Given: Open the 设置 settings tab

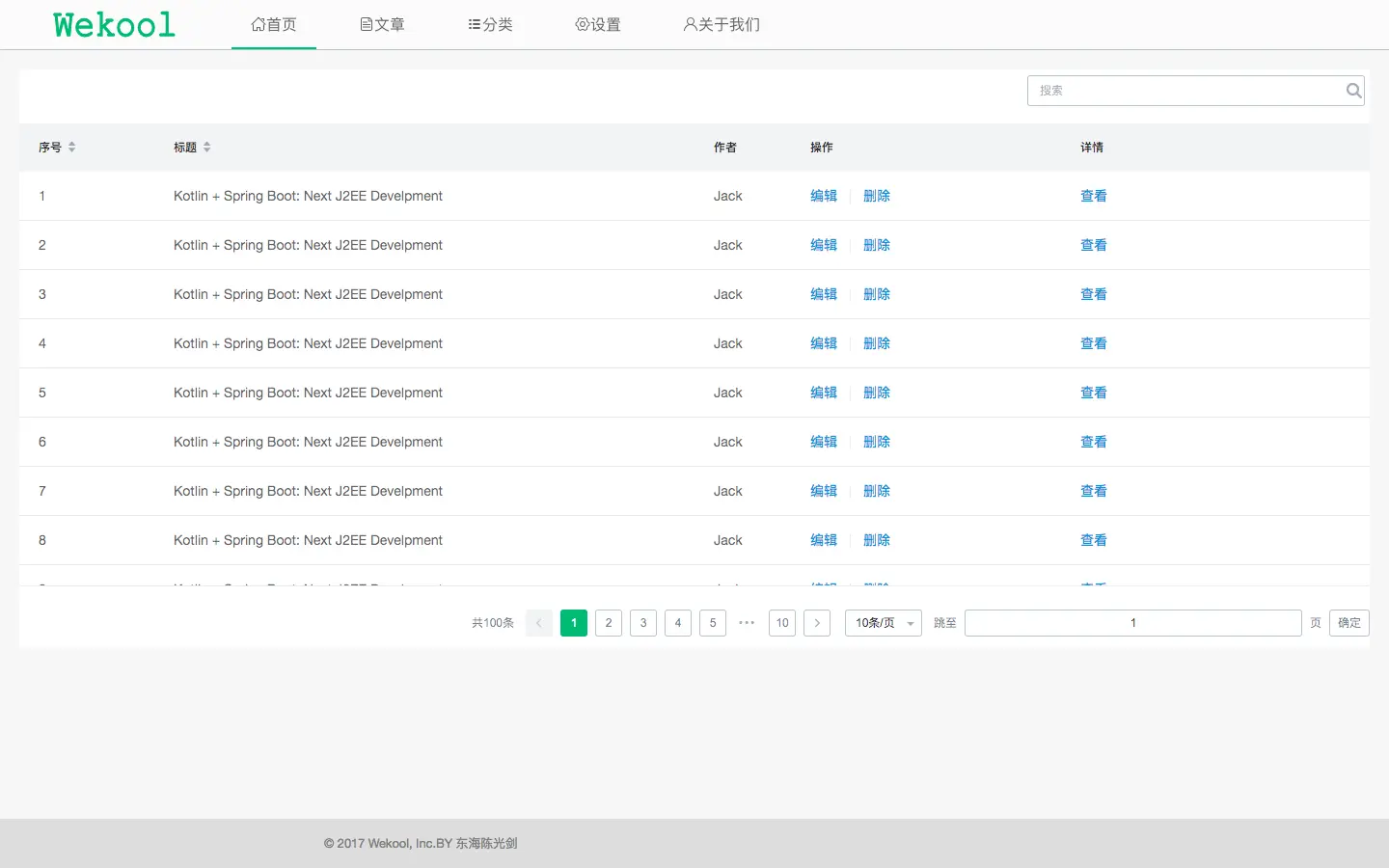Looking at the screenshot, I should (x=598, y=24).
